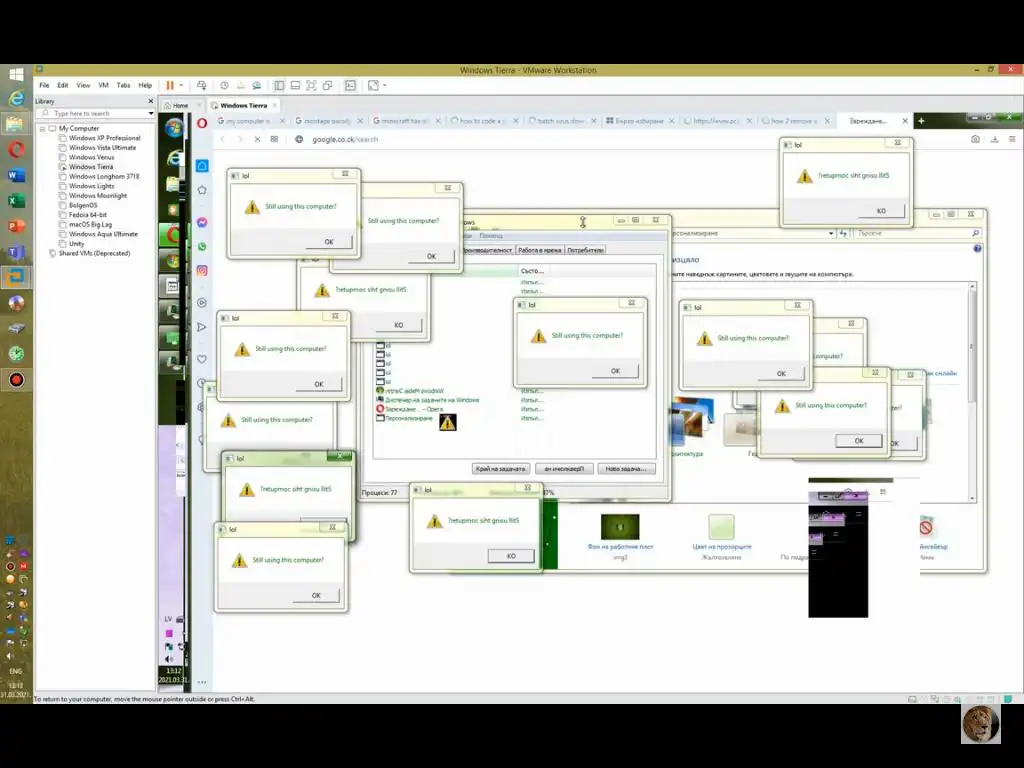Select macOS Big Lag in library
1024x768 pixels.
point(90,224)
